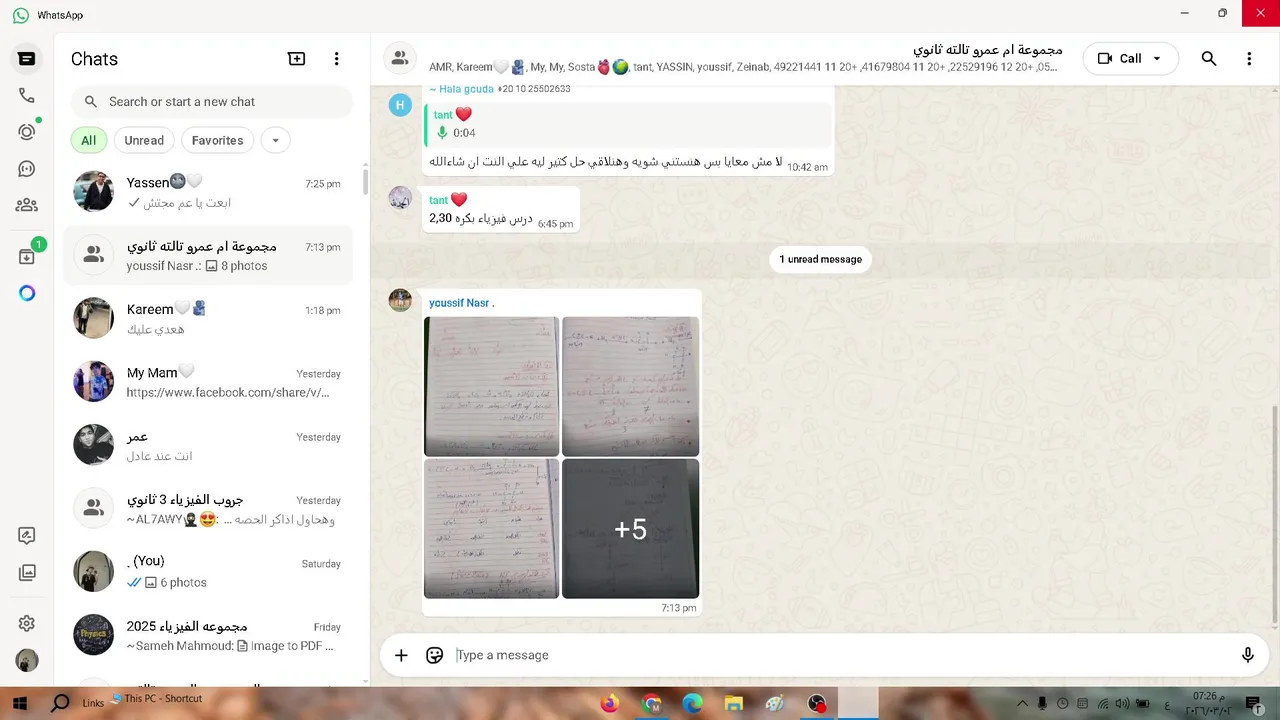Open My Mam chat
The width and height of the screenshot is (1280, 720).
(208, 382)
